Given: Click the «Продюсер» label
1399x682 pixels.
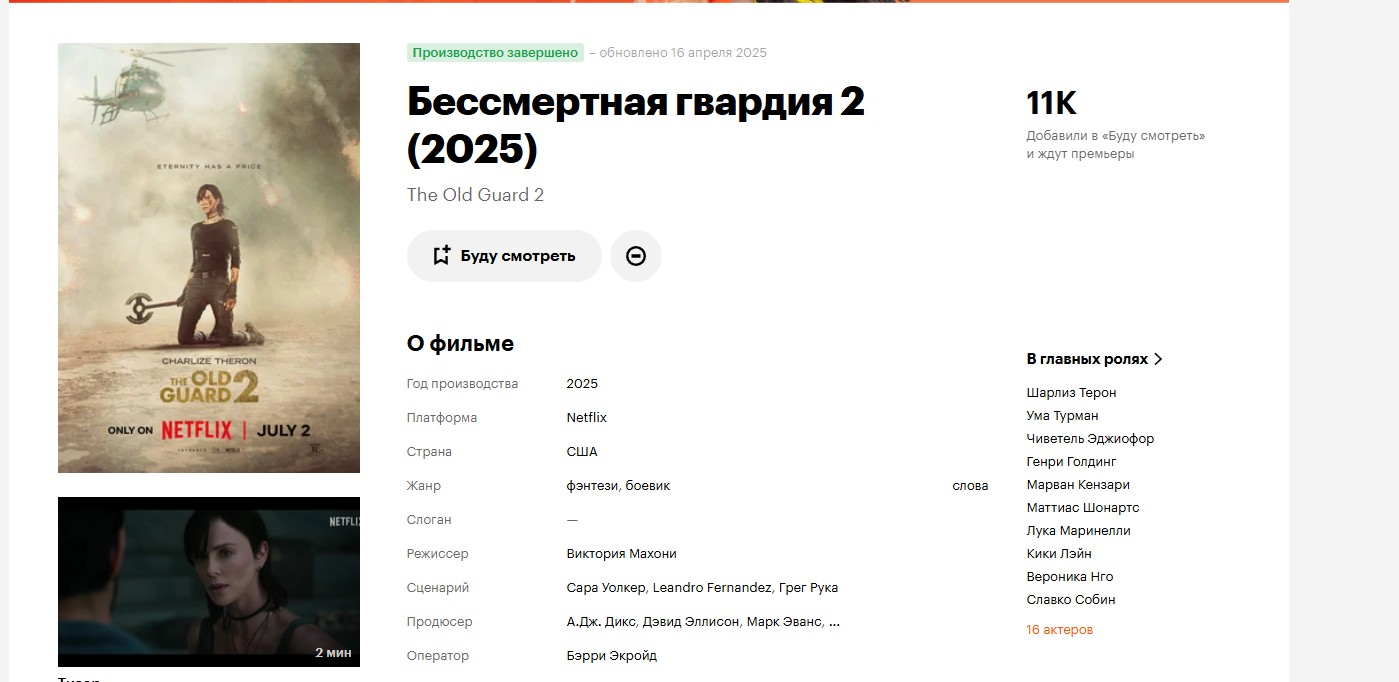Looking at the screenshot, I should [440, 622].
